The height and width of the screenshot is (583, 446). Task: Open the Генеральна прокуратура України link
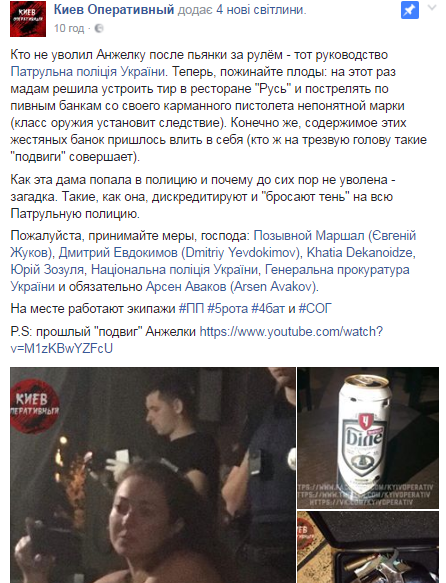210,278
